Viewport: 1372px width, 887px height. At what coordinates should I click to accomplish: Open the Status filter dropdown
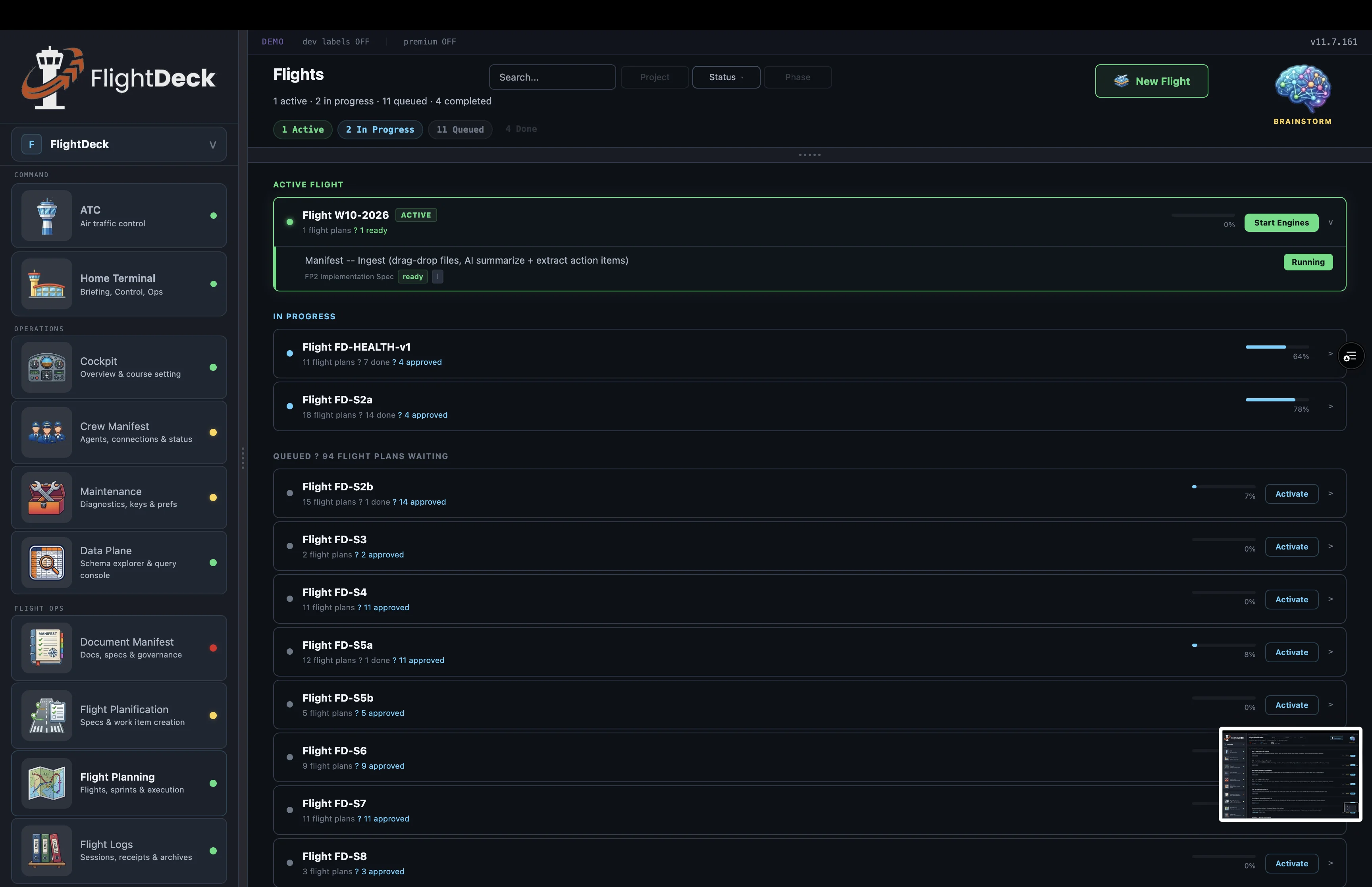coord(725,77)
